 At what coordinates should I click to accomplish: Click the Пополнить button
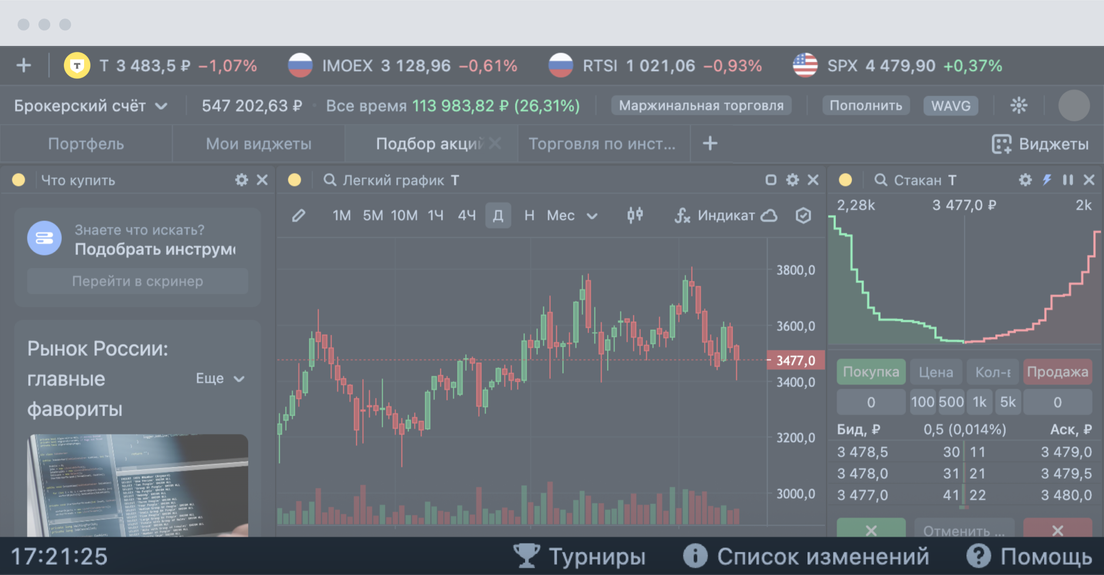point(865,106)
